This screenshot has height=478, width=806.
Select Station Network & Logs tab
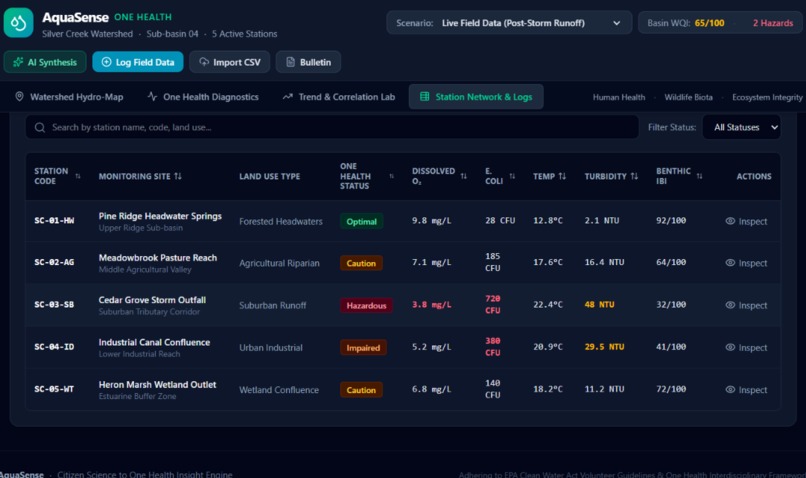click(476, 97)
